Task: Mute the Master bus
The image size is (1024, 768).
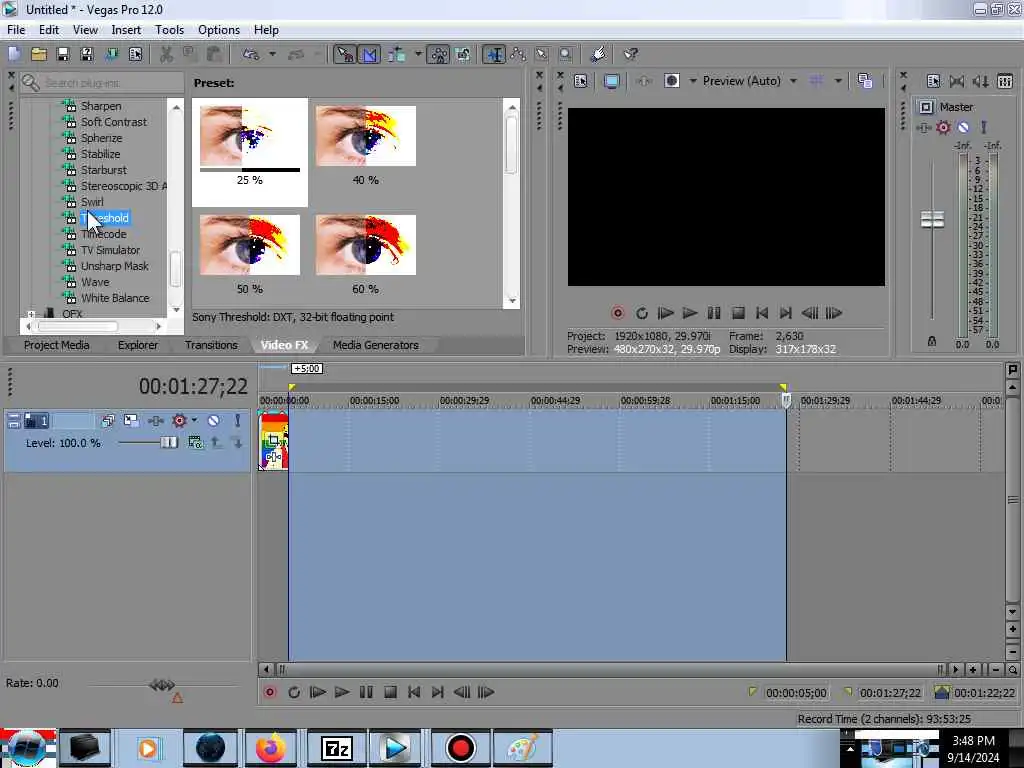Action: point(963,127)
